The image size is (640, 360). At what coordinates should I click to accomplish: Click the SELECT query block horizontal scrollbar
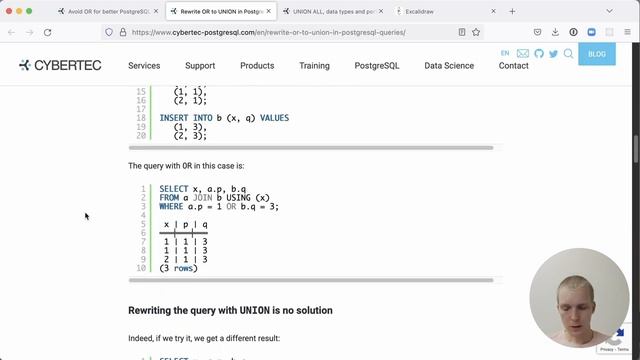(311, 280)
